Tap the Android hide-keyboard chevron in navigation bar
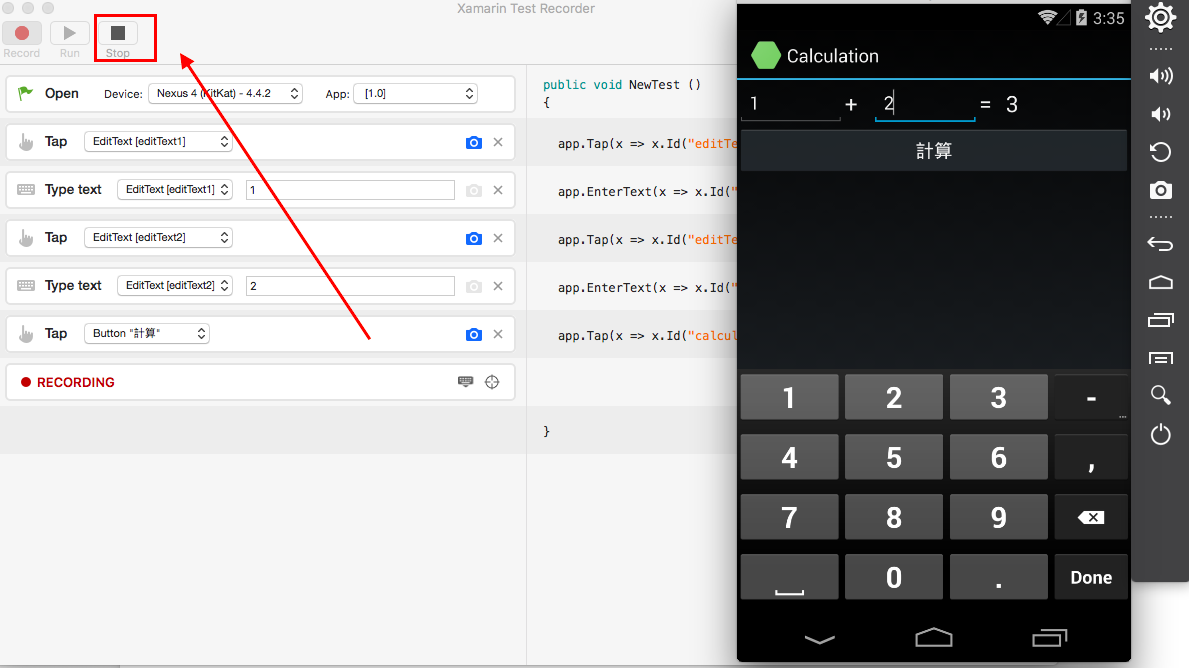 (x=820, y=639)
